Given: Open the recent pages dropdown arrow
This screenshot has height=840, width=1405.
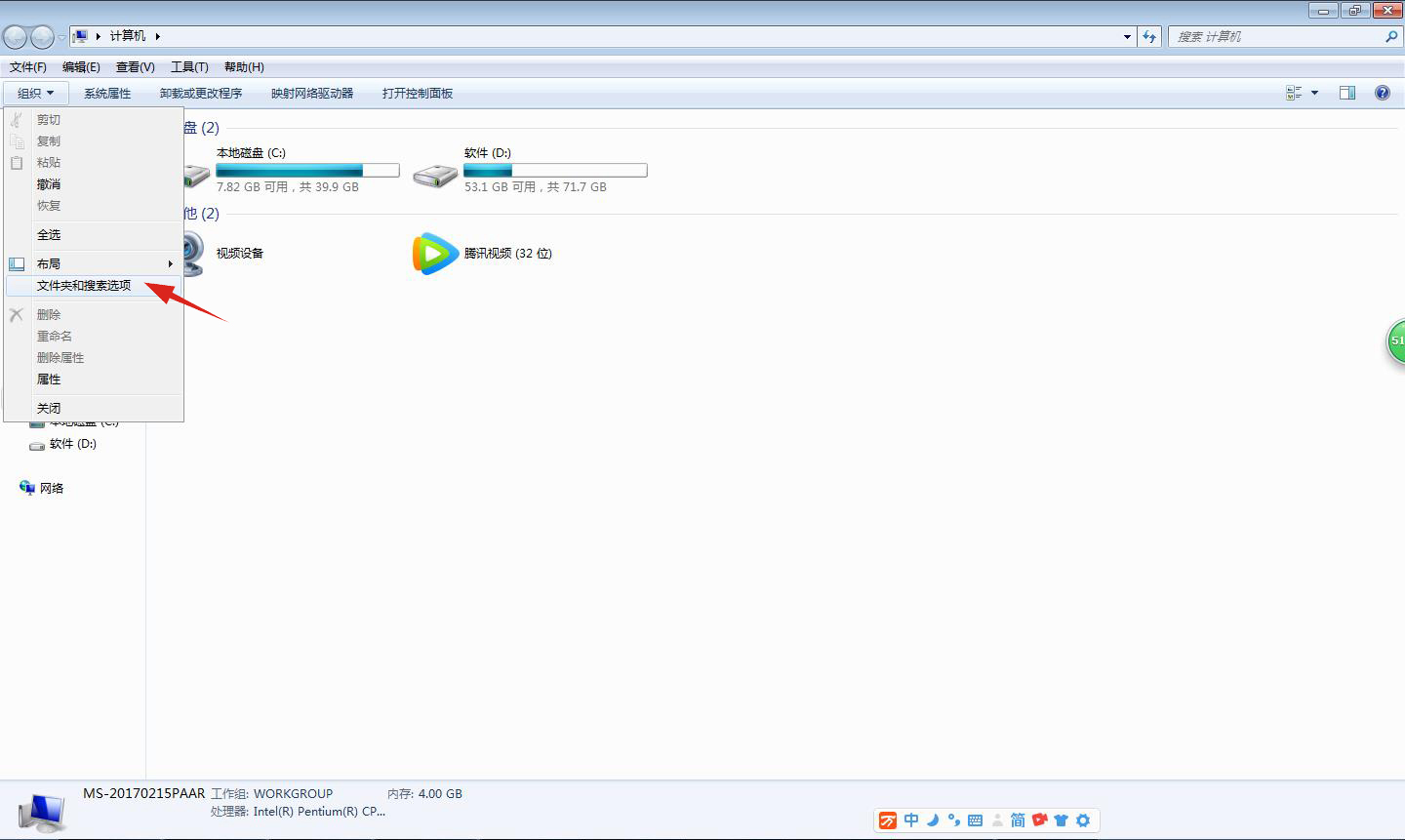Looking at the screenshot, I should point(62,37).
